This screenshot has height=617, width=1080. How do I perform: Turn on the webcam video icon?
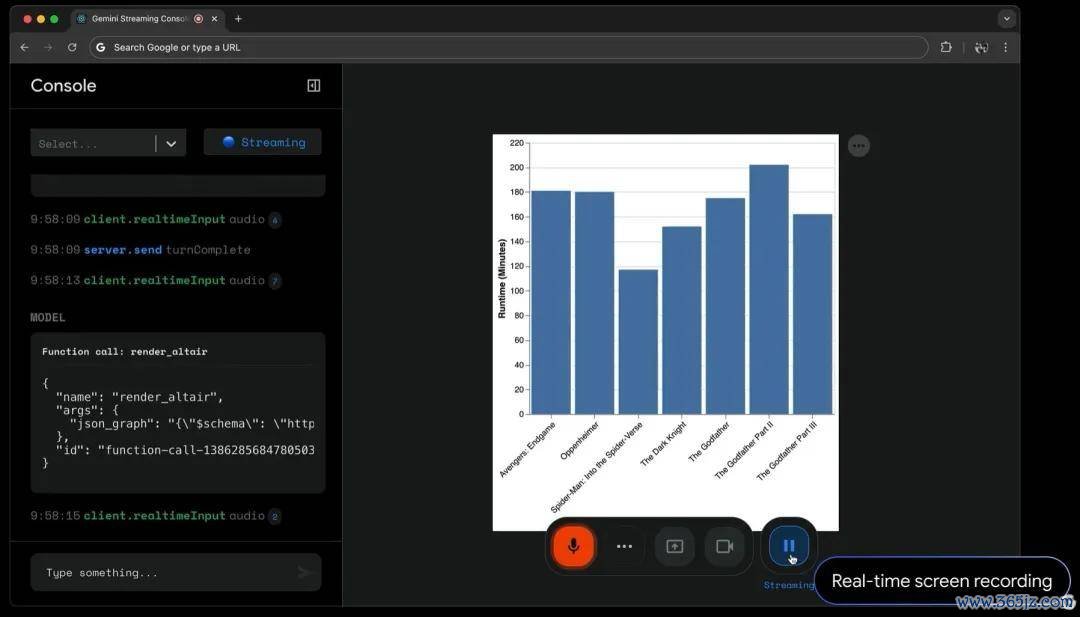[x=725, y=546]
